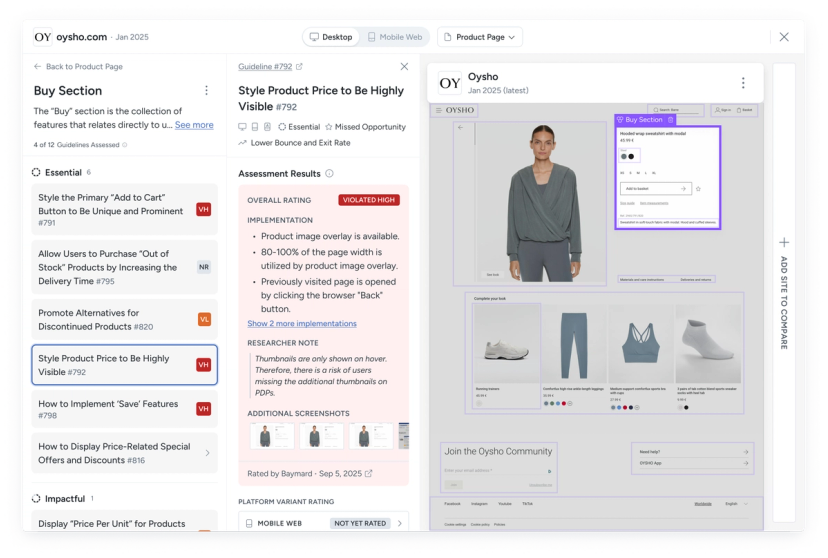Image resolution: width=828 pixels, height=558 pixels.
Task: Click Need help? row arrow in screenshot
Action: tap(746, 452)
